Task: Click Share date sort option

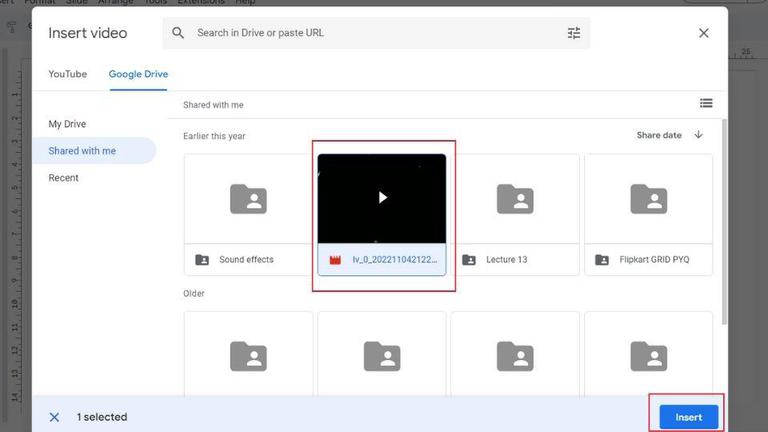Action: click(x=659, y=135)
